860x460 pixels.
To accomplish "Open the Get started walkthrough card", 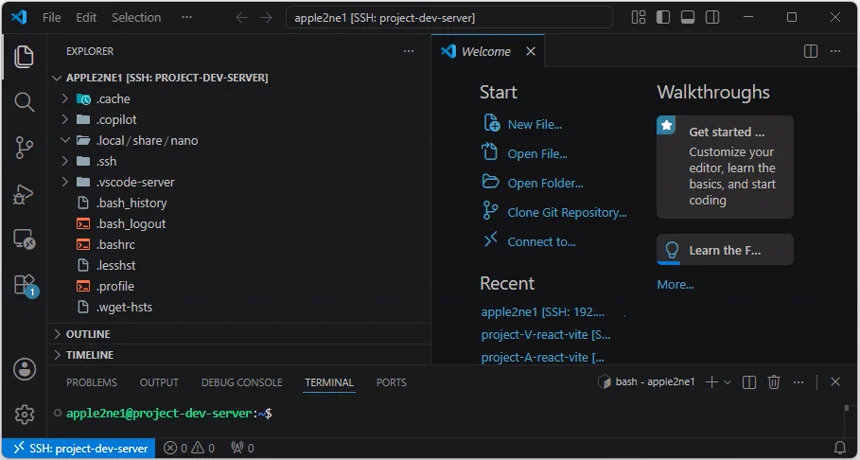I will [x=725, y=167].
